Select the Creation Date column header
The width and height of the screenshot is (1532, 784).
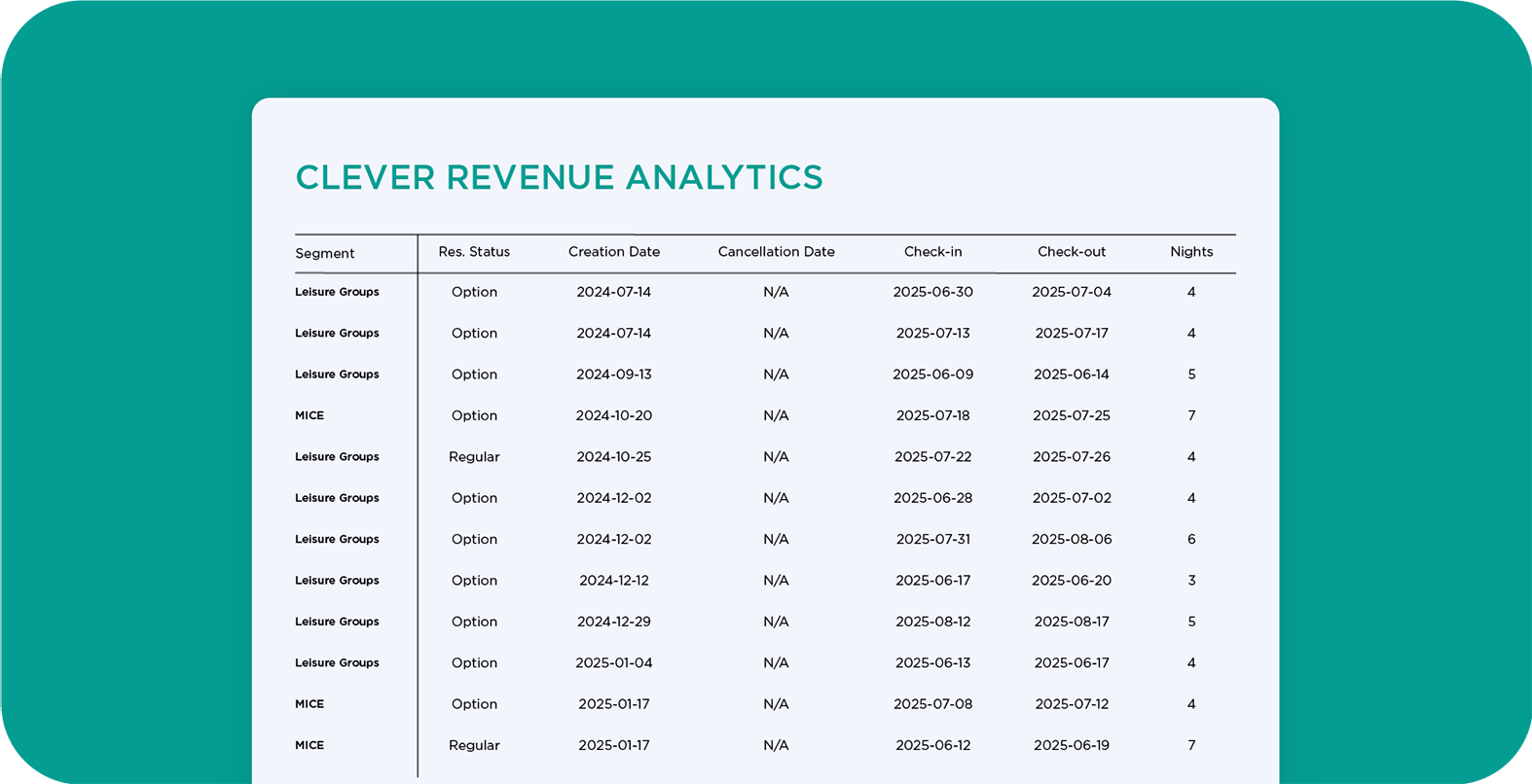(x=614, y=252)
